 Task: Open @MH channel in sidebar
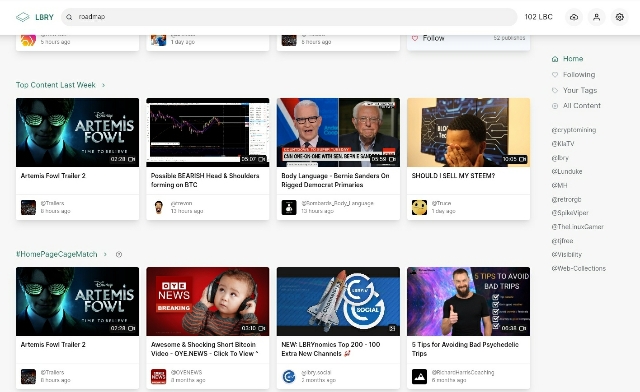tap(559, 185)
